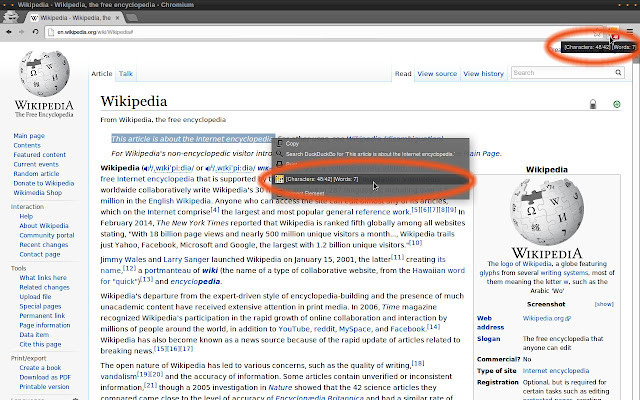The image size is (640, 400).
Task: Play the first pronunciation speaker icon
Action: tap(146, 168)
